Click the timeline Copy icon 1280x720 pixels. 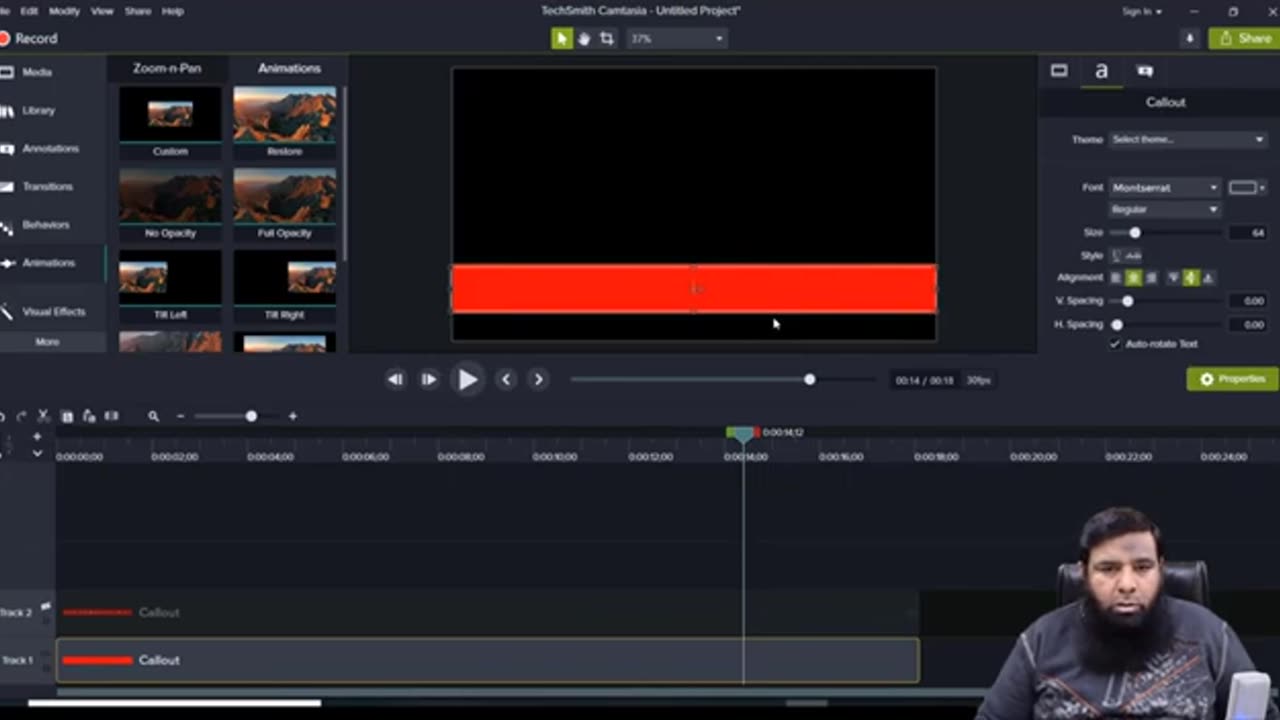coord(67,416)
